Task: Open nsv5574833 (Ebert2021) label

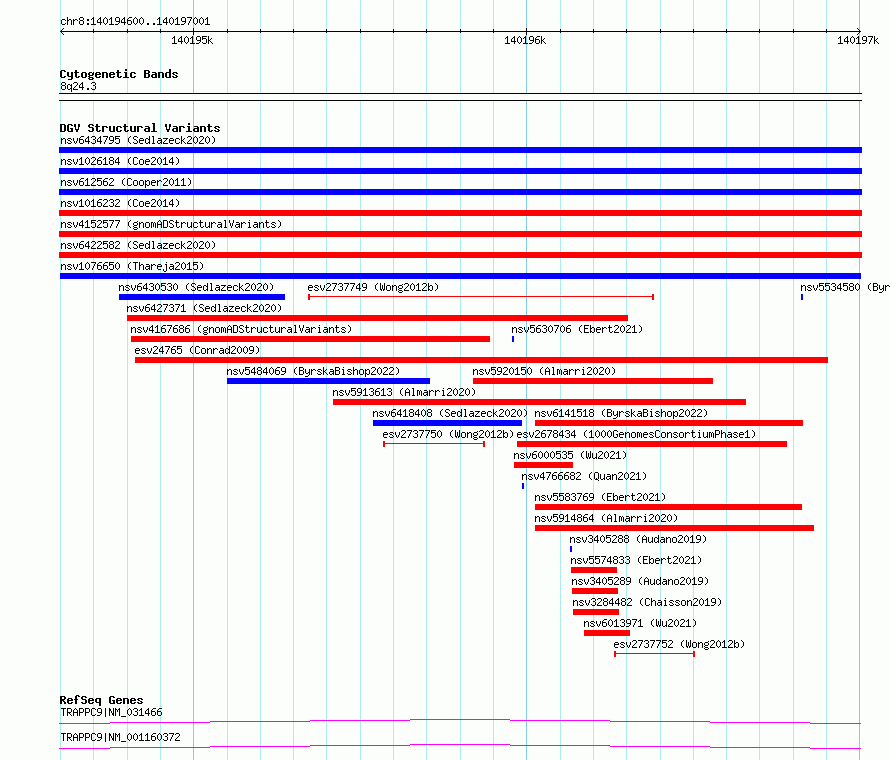Action: [636, 560]
